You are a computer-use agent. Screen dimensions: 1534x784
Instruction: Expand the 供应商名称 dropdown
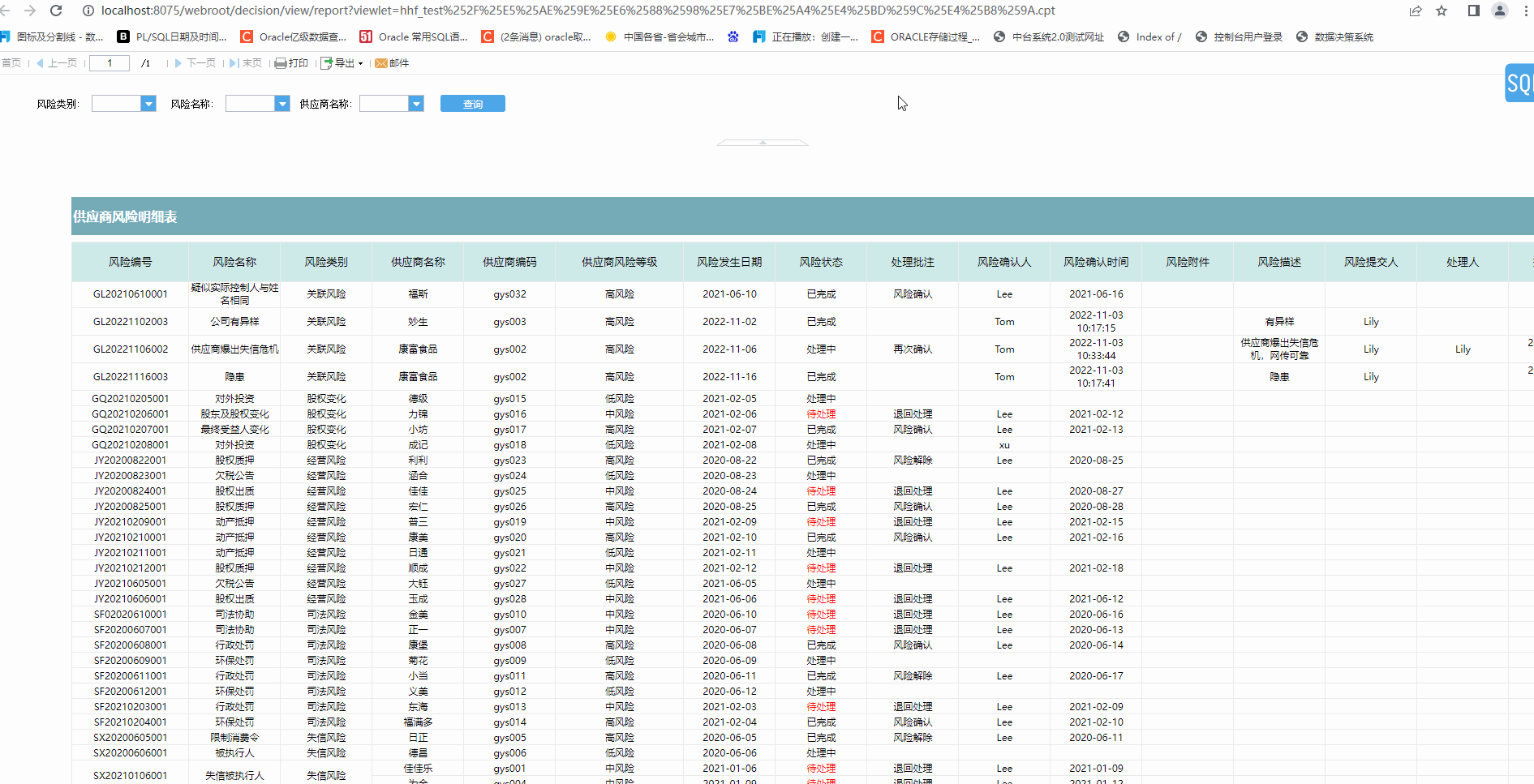point(416,104)
